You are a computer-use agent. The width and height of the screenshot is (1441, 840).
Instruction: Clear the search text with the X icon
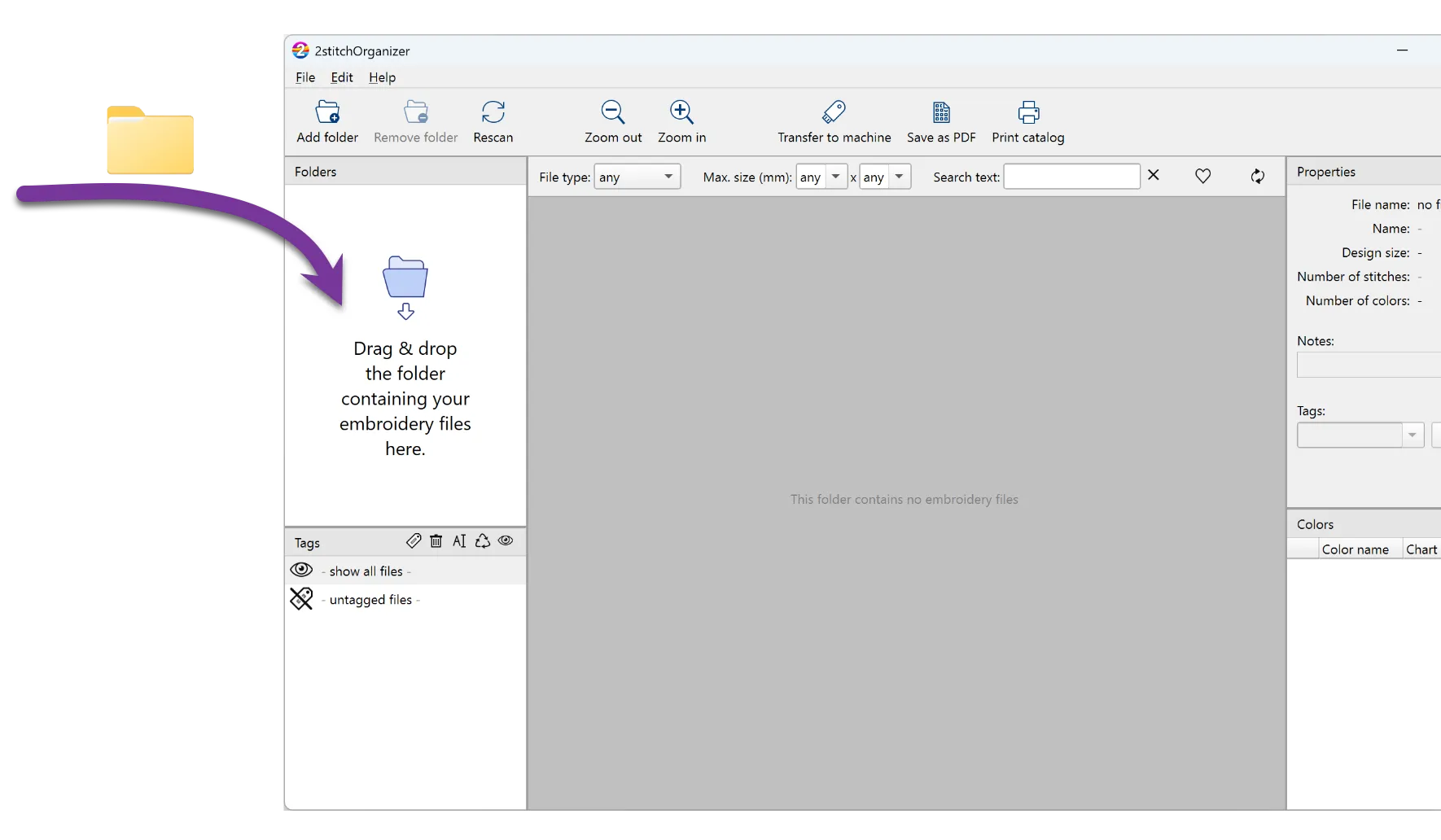point(1154,175)
